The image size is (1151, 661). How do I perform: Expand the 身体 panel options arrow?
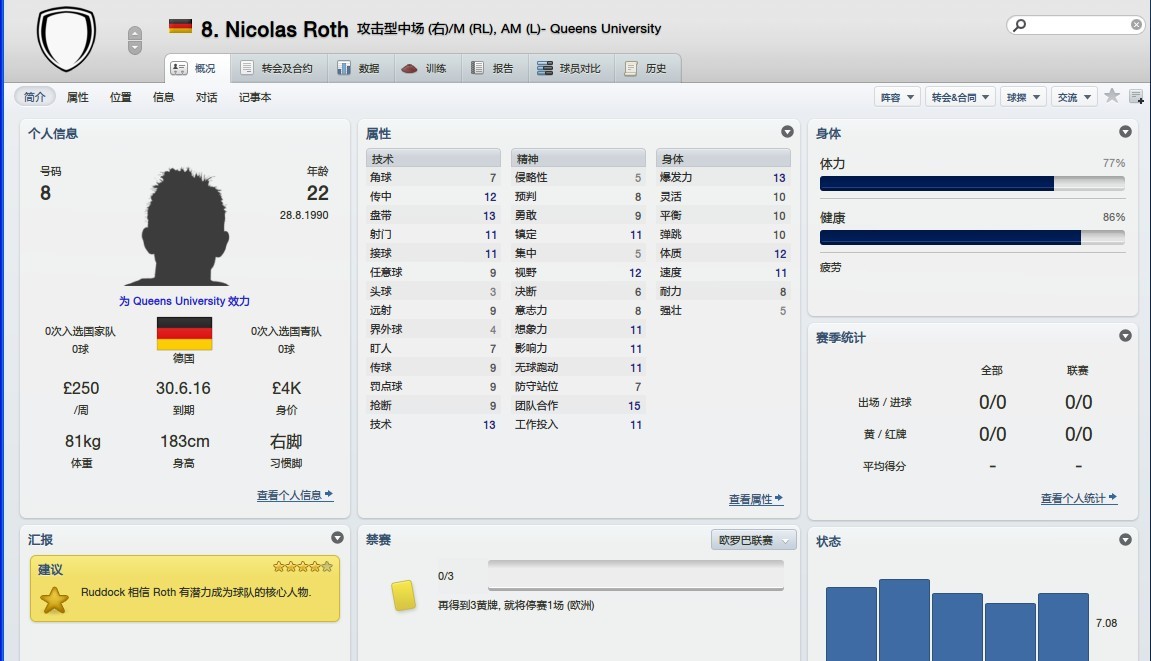[1125, 131]
